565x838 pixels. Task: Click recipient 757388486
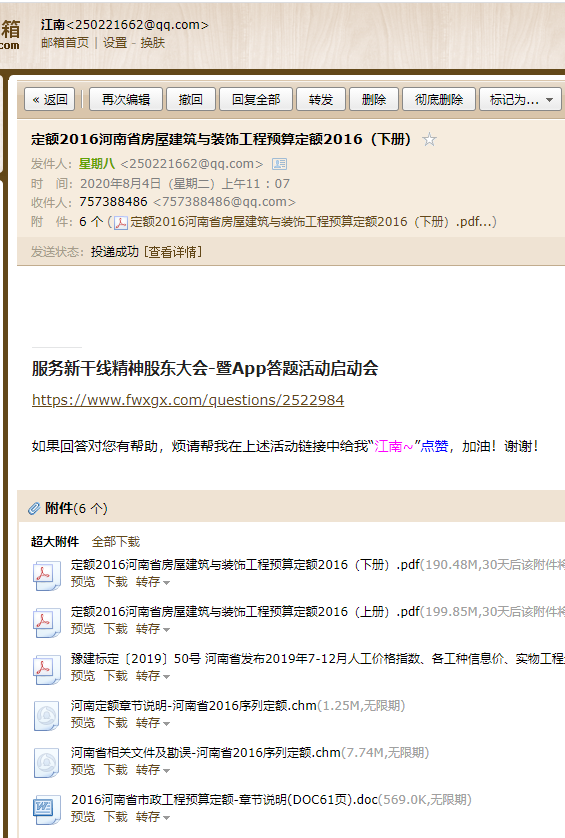pyautogui.click(x=113, y=201)
